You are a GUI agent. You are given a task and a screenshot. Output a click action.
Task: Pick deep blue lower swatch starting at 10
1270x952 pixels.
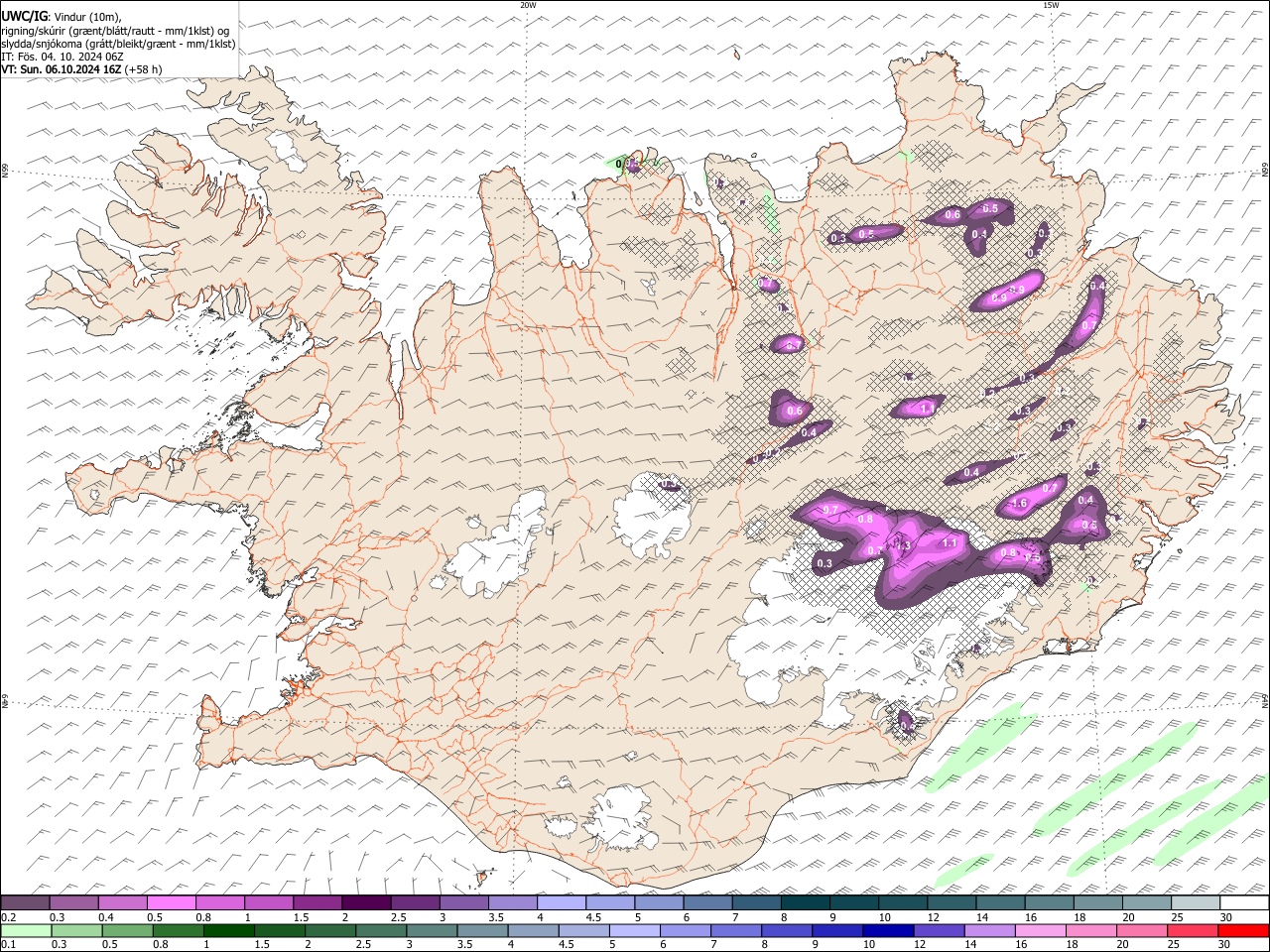889,930
